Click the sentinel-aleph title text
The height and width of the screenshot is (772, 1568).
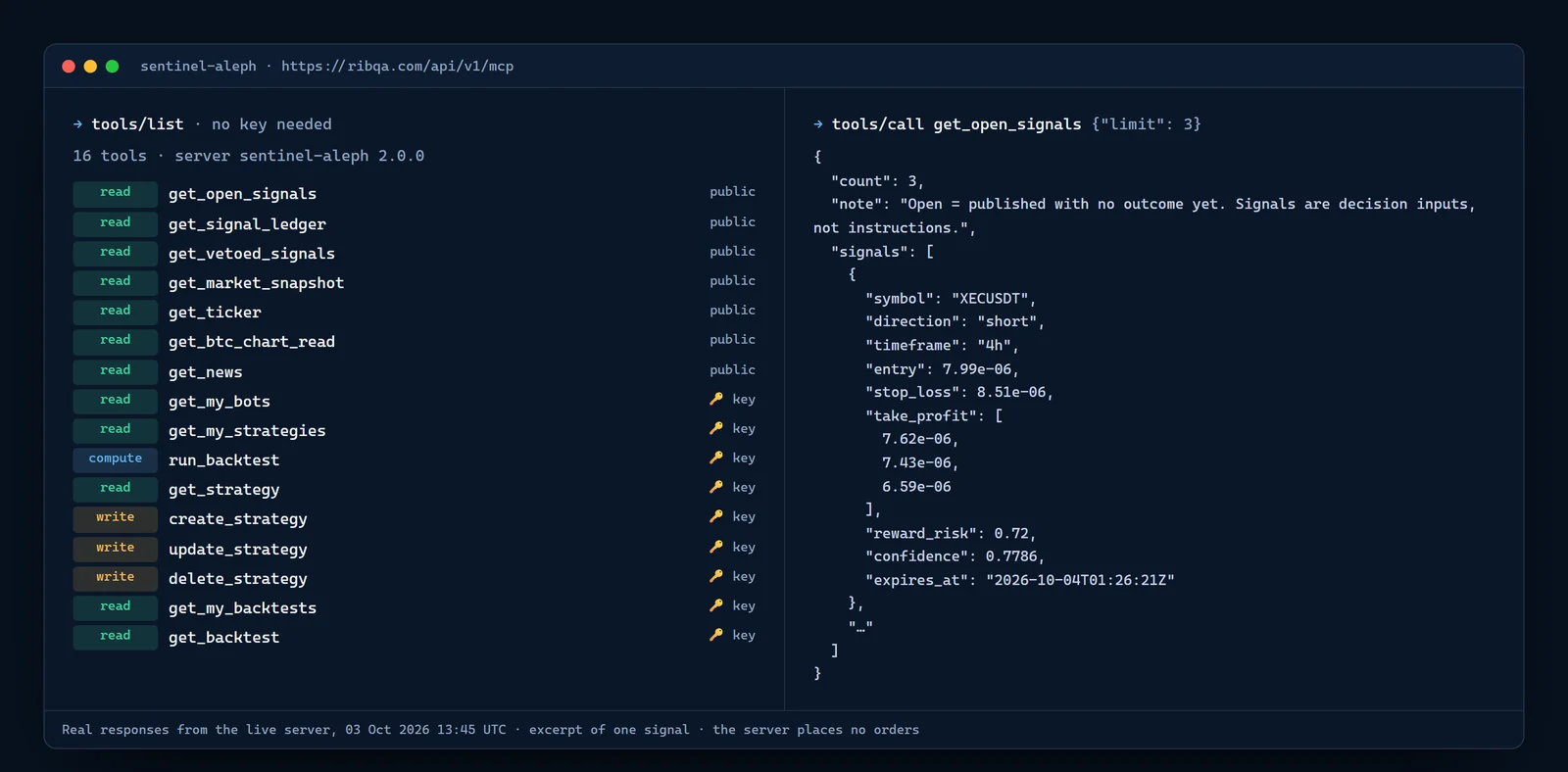tap(198, 67)
